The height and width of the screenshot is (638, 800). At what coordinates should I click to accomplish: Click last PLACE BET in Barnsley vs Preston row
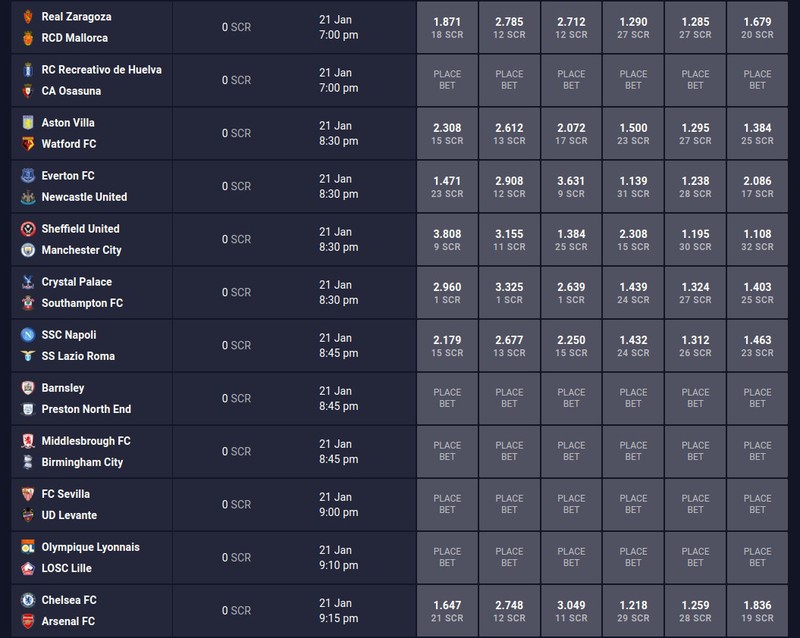pos(757,399)
